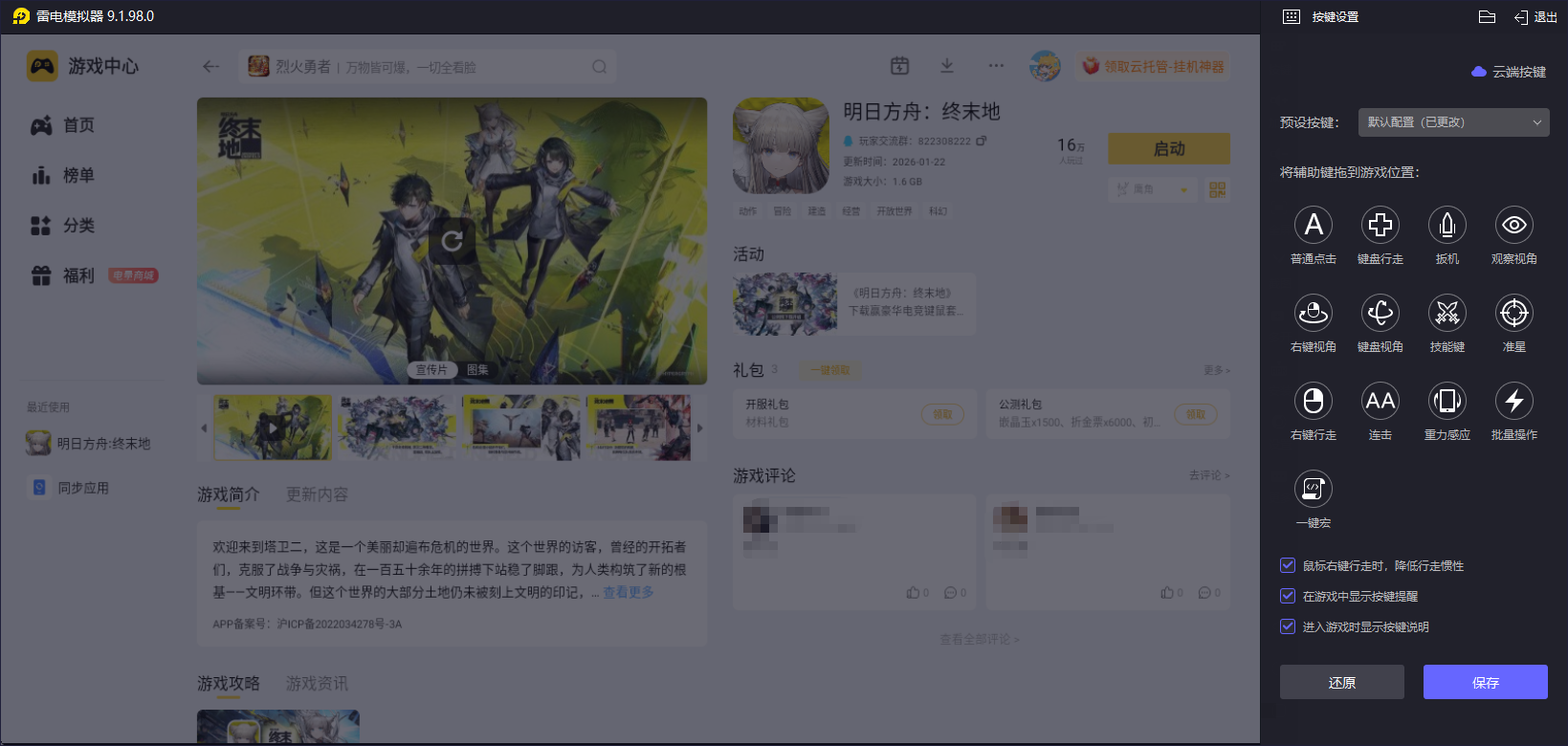Open 查看全部评论 link
Viewport: 1568px width, 746px height.
[980, 639]
